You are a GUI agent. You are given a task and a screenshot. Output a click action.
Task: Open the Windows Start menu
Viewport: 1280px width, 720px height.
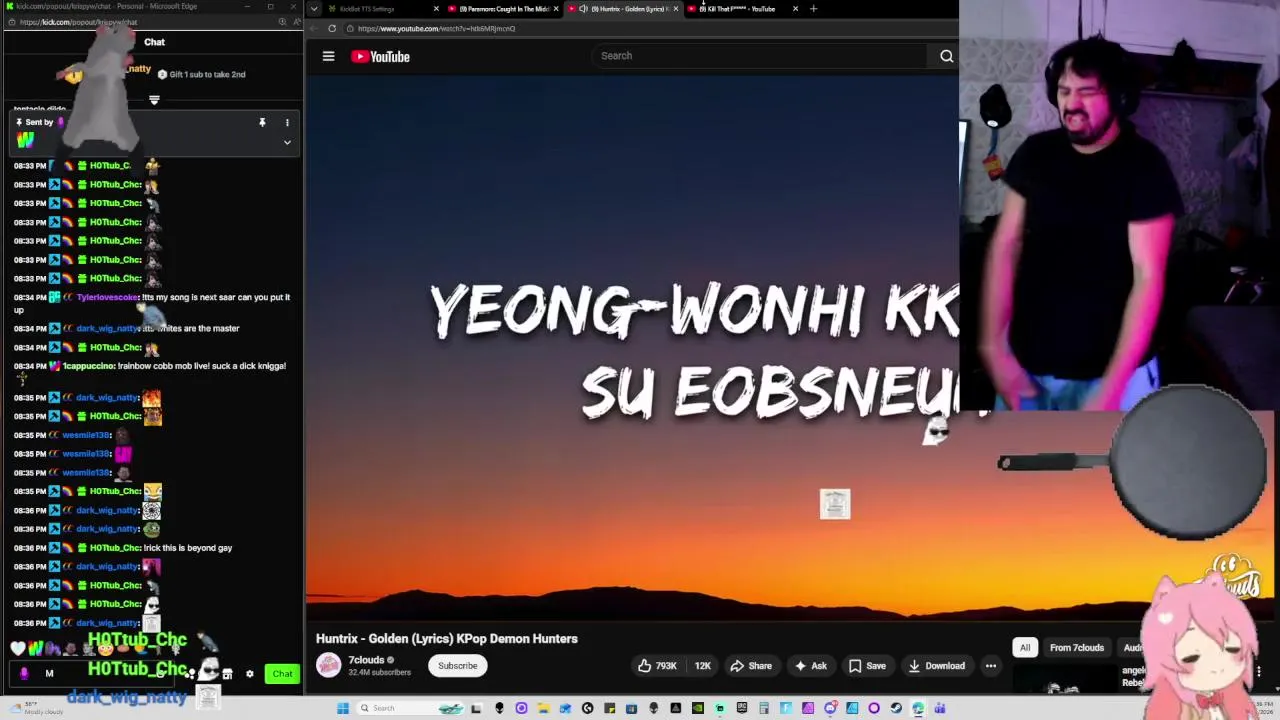coord(342,708)
